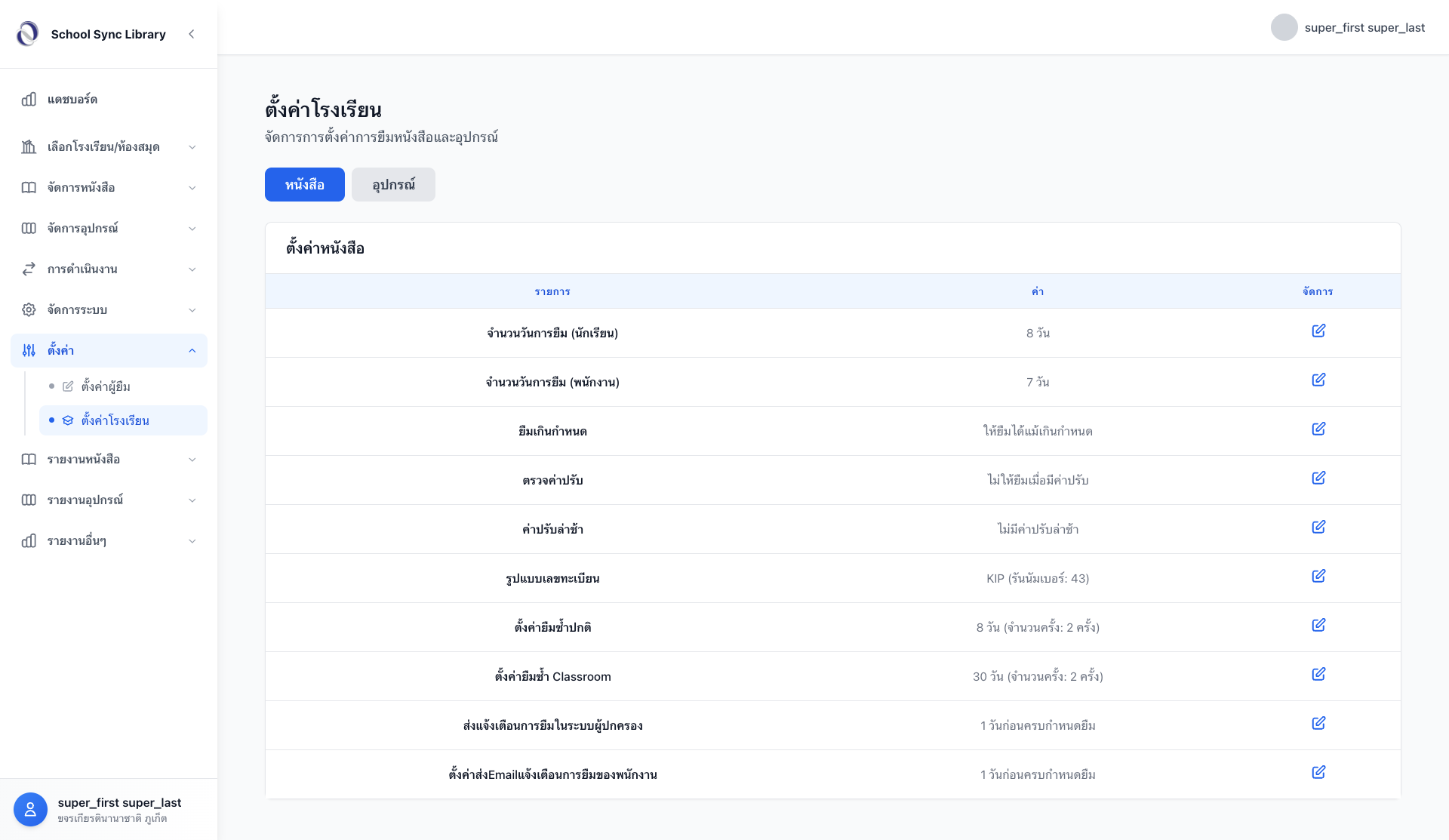Edit staff borrow days (7 วัน) setting
Screen dimensions: 1449x840
1318,380
